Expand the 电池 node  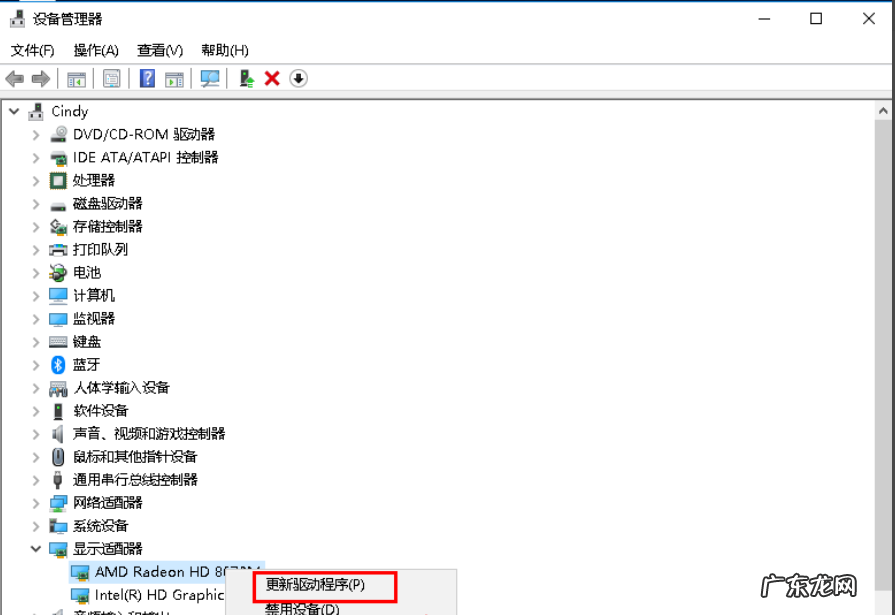pos(36,273)
